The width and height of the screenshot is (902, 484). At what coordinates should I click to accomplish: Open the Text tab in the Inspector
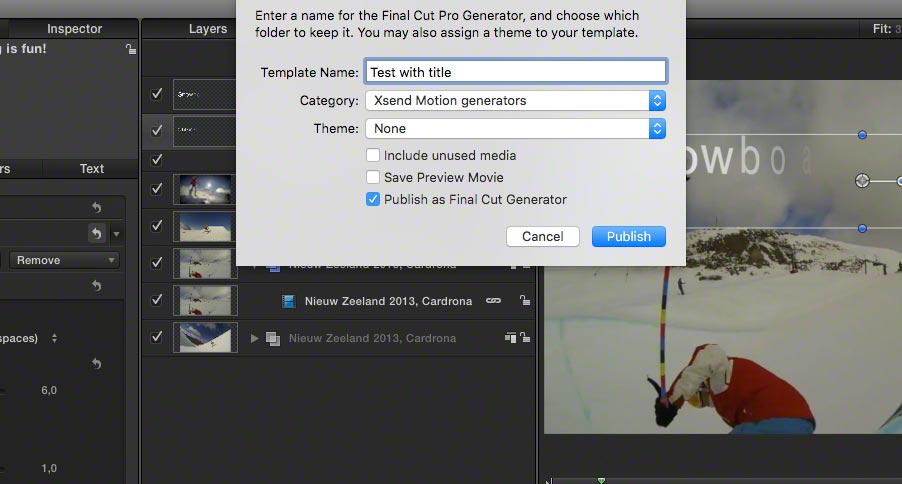pyautogui.click(x=91, y=169)
